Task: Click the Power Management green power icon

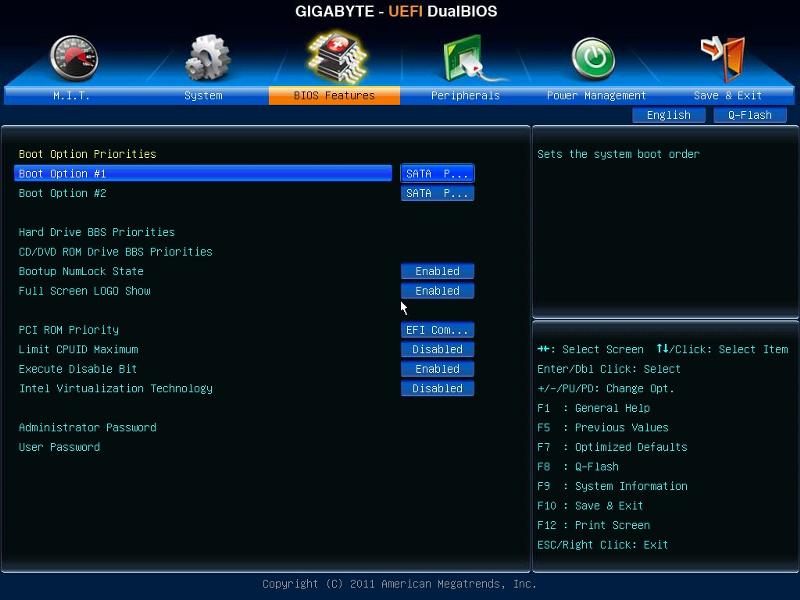Action: pyautogui.click(x=593, y=59)
